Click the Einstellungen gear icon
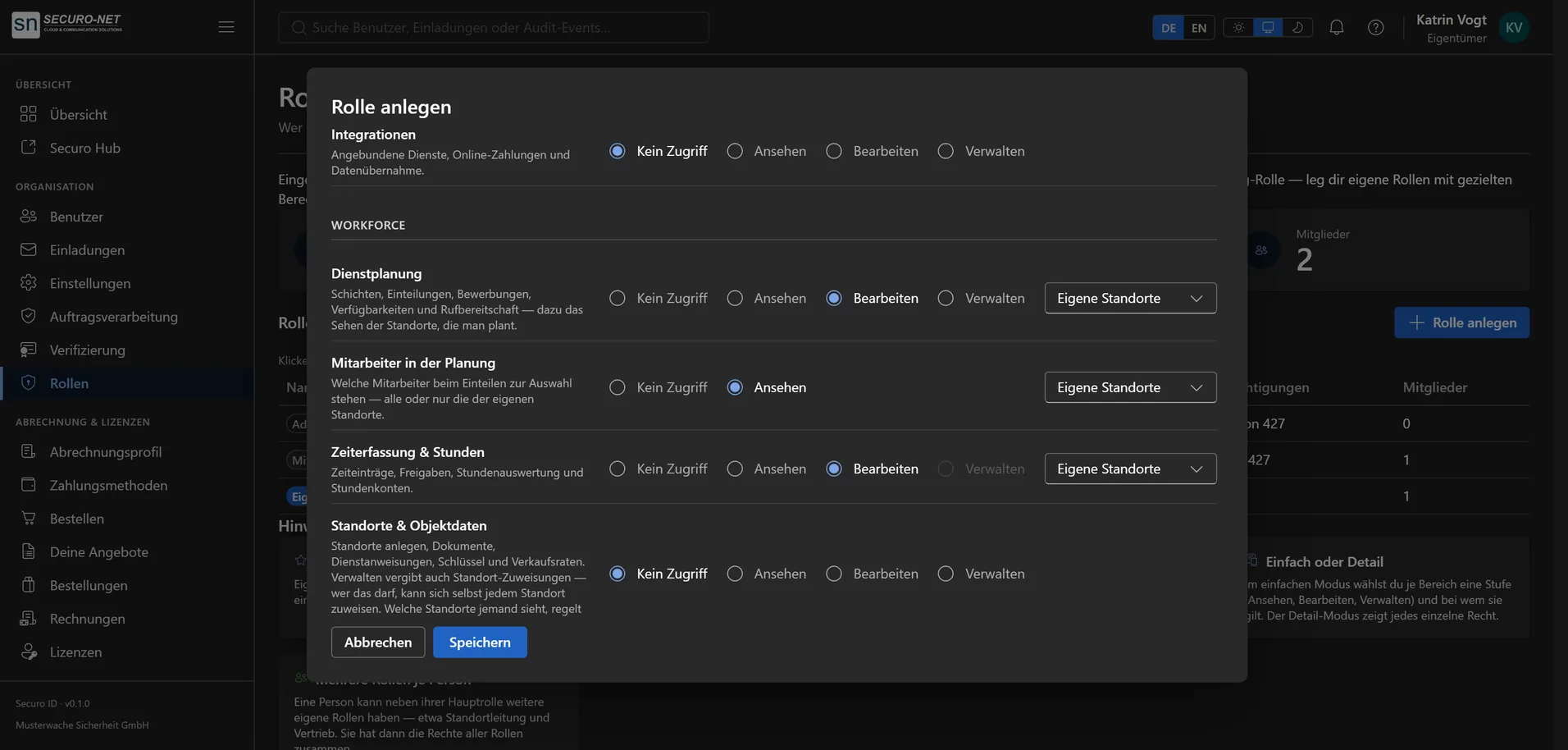The width and height of the screenshot is (1568, 750). (x=29, y=283)
